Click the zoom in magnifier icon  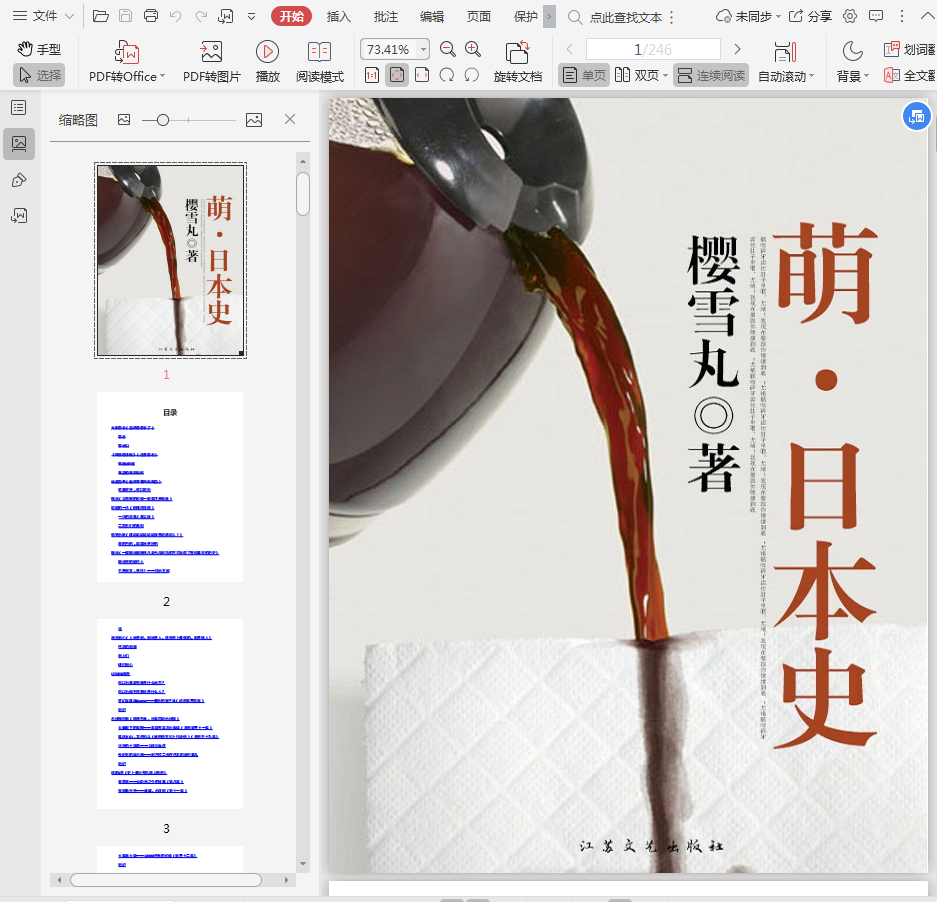473,49
